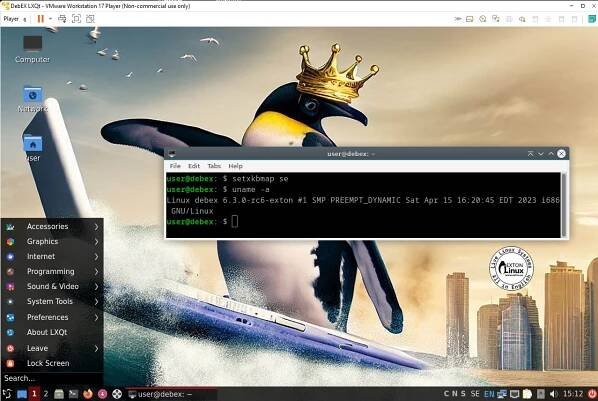Click the SE keyboard layout indicator
Viewport: 598px width, 401px height.
click(x=475, y=394)
